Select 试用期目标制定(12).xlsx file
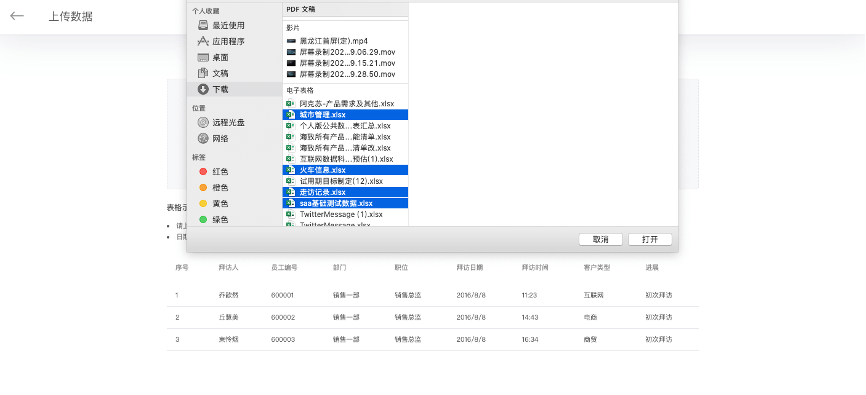Viewport: 866px width, 395px height. click(346, 181)
